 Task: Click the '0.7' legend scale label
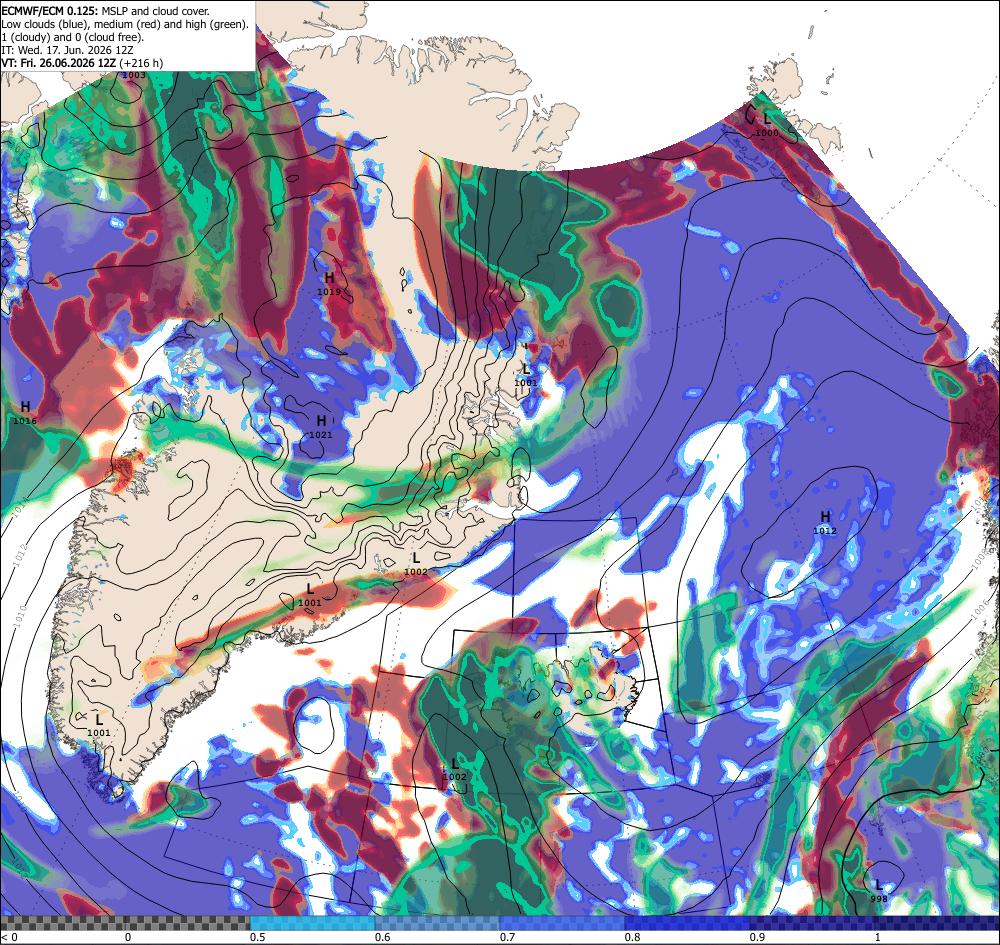(x=508, y=937)
